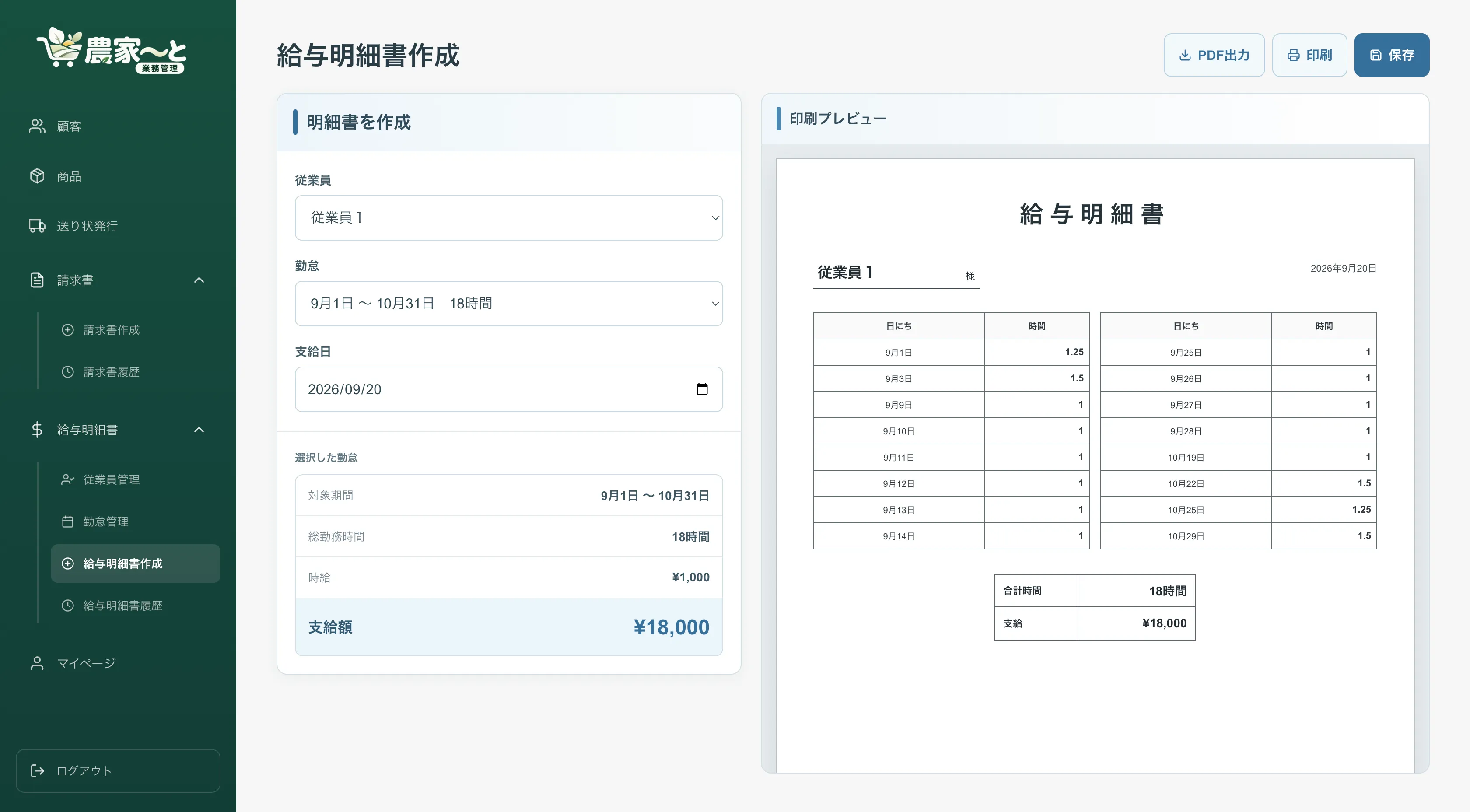The image size is (1470, 812).
Task: Click the 給与明細書 dollar icon
Action: (x=37, y=430)
